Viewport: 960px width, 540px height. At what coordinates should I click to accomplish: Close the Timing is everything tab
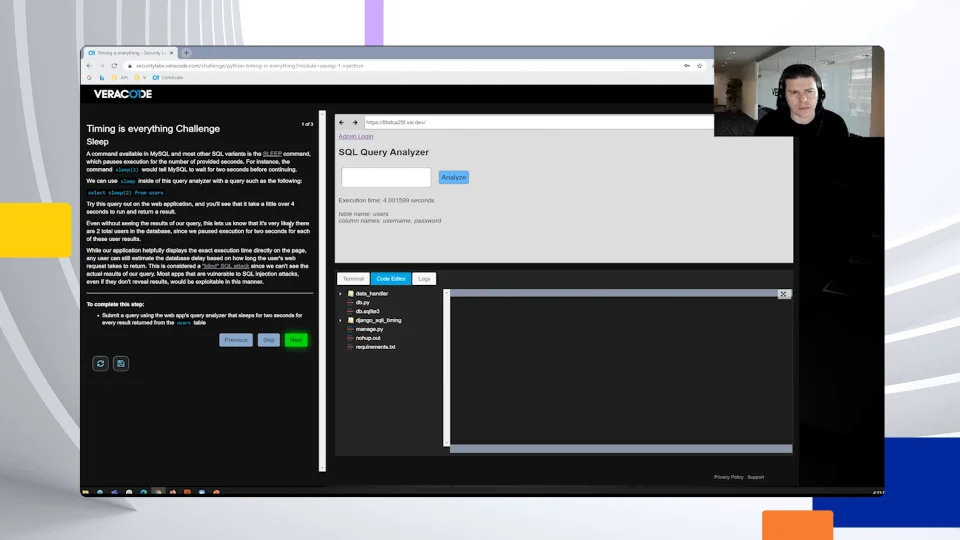(171, 53)
